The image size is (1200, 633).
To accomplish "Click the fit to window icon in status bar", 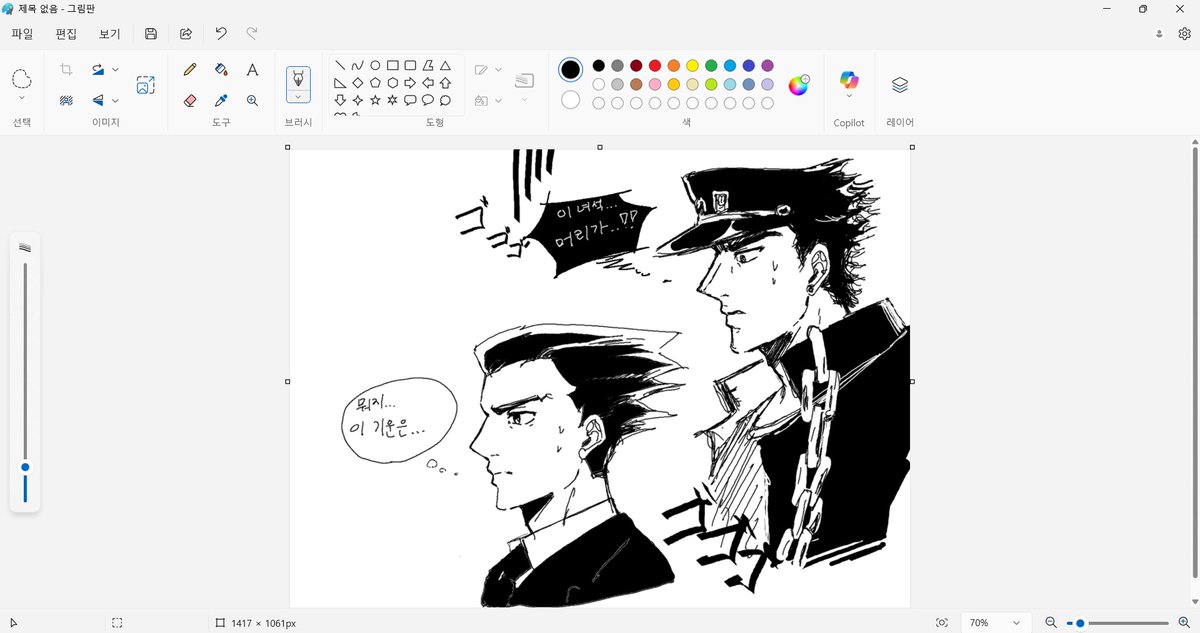I will 942,622.
